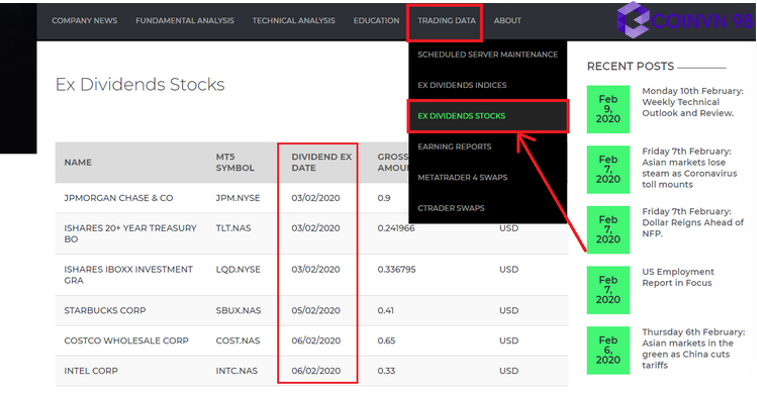
Task: Click ISHARES 20+ YEAR TREASURY BO cell
Action: tap(130, 233)
